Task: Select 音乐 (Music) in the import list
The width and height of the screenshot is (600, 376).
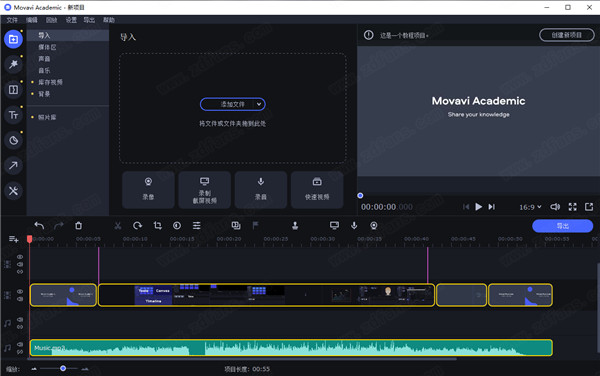Action: coord(68,70)
